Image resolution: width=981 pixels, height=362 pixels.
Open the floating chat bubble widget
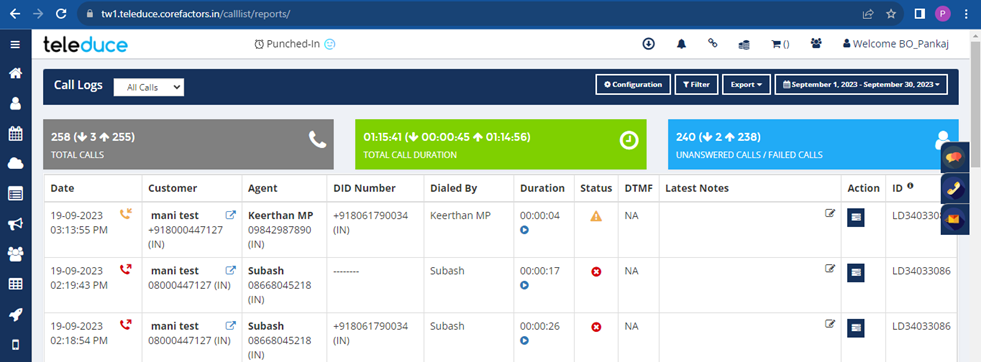tap(954, 158)
